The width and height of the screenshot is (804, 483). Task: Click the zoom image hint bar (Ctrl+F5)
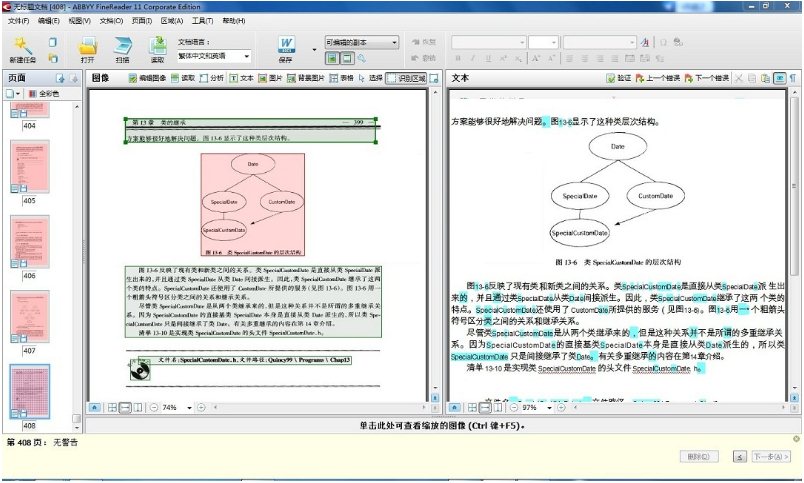click(x=443, y=425)
